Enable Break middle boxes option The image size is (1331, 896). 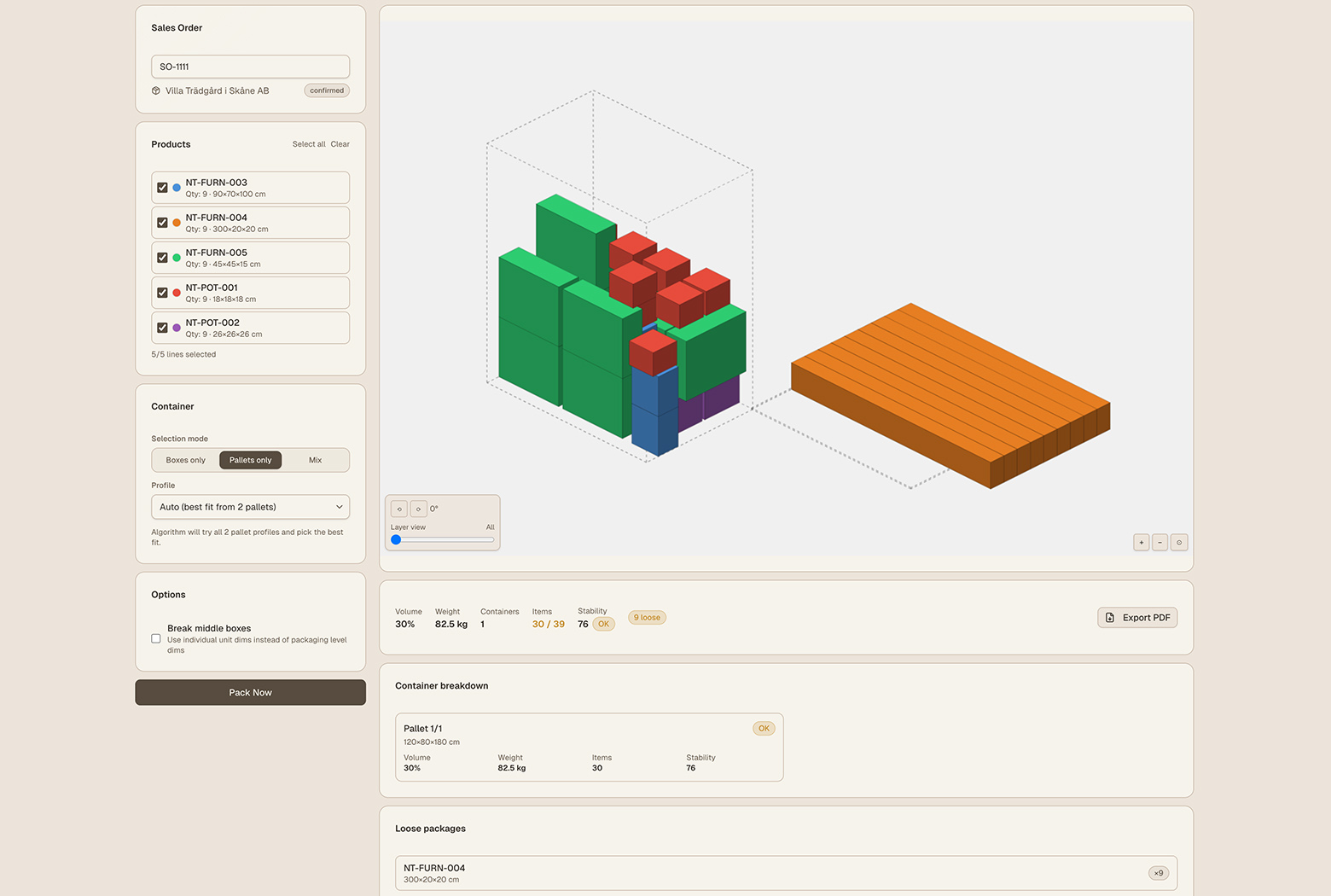click(156, 638)
